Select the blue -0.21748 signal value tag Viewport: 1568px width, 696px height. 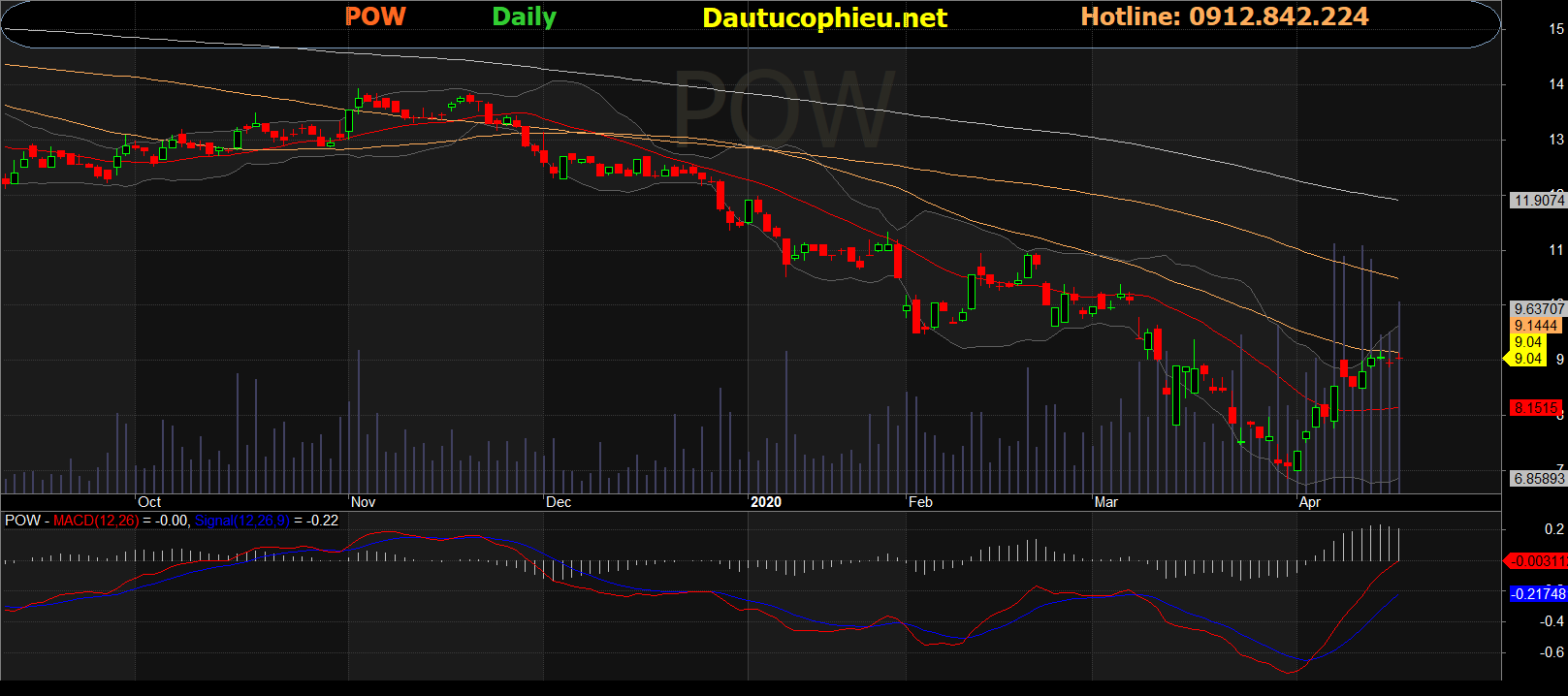pos(1538,593)
